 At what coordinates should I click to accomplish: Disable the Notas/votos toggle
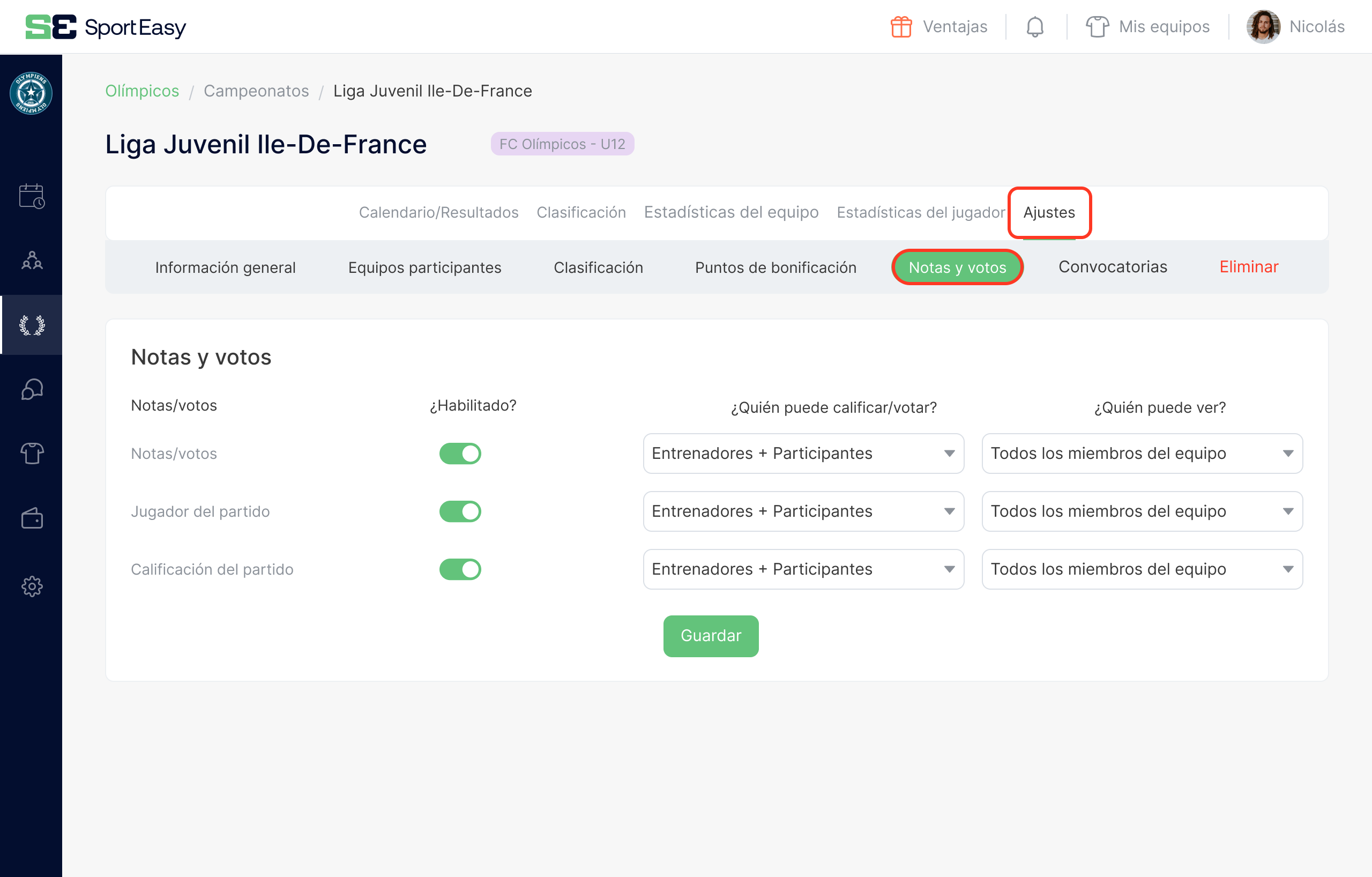460,454
